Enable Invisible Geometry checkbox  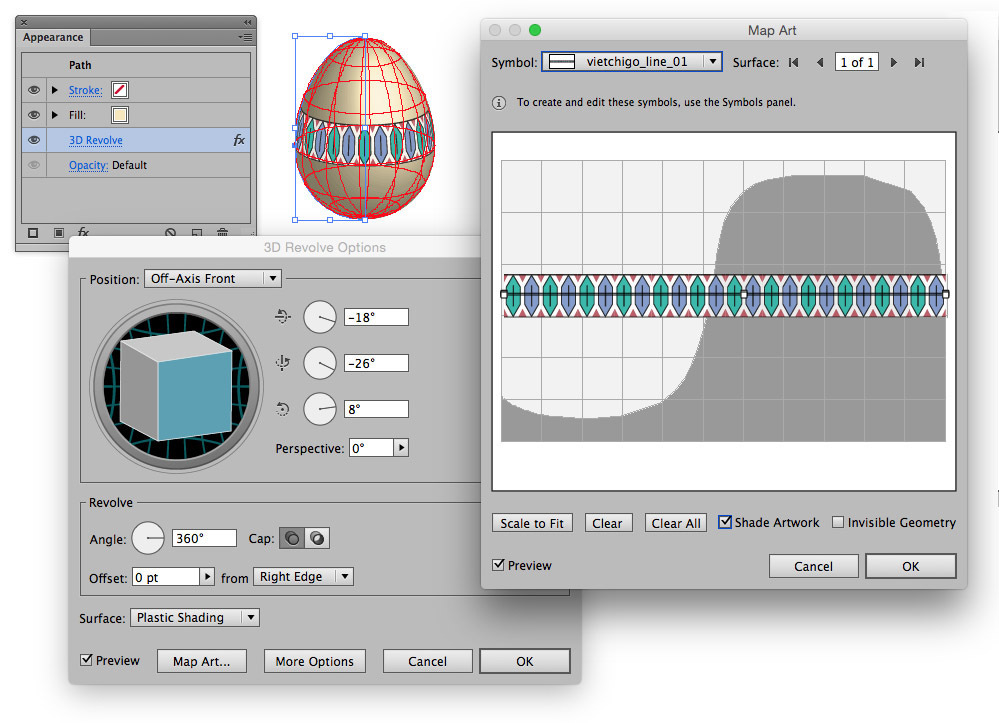tap(838, 522)
